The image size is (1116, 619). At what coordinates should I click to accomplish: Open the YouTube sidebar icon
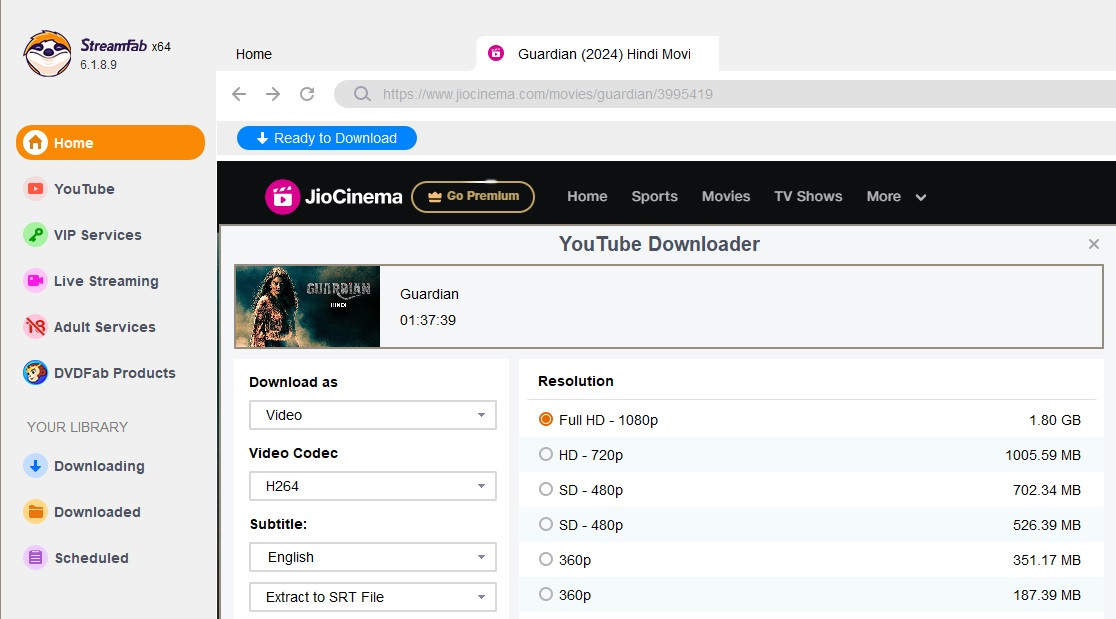36,189
